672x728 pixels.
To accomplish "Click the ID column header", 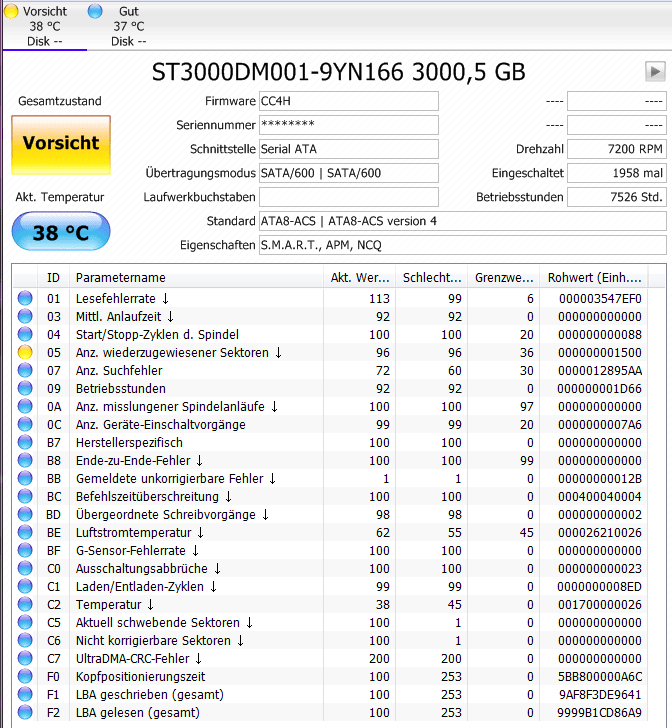I will (x=53, y=278).
